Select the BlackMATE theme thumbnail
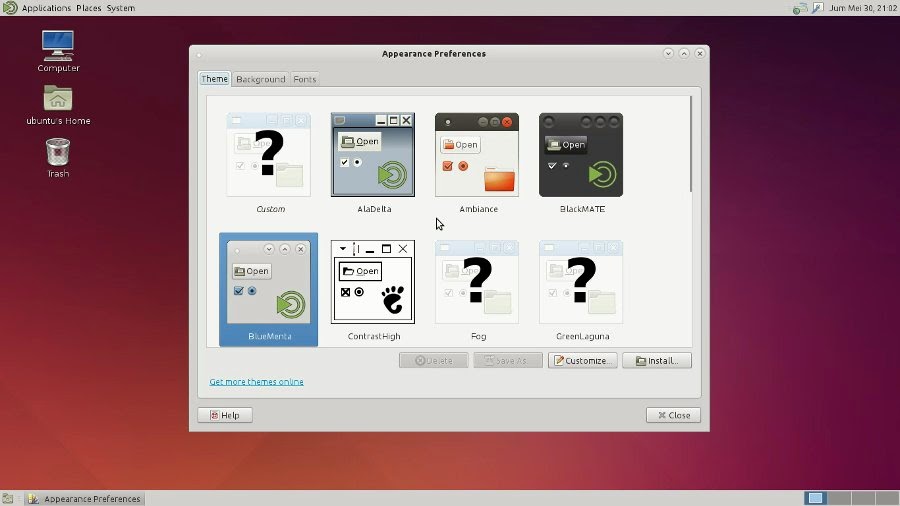Screen dimensions: 900x506 581,155
